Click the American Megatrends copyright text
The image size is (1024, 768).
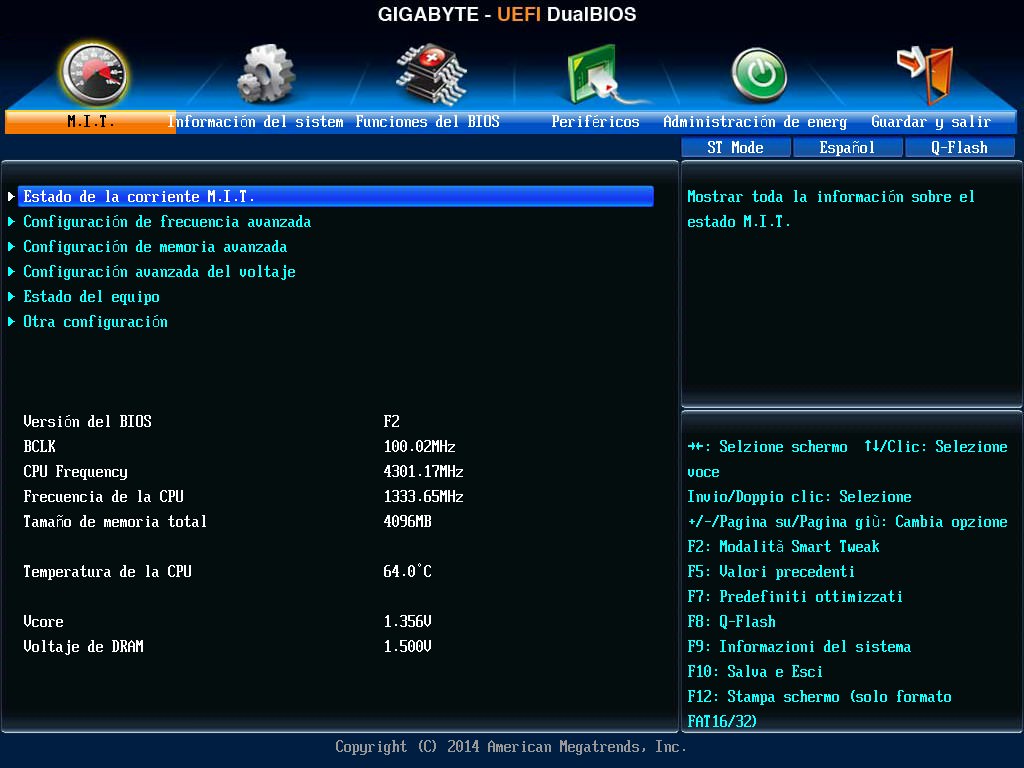pyautogui.click(x=511, y=746)
